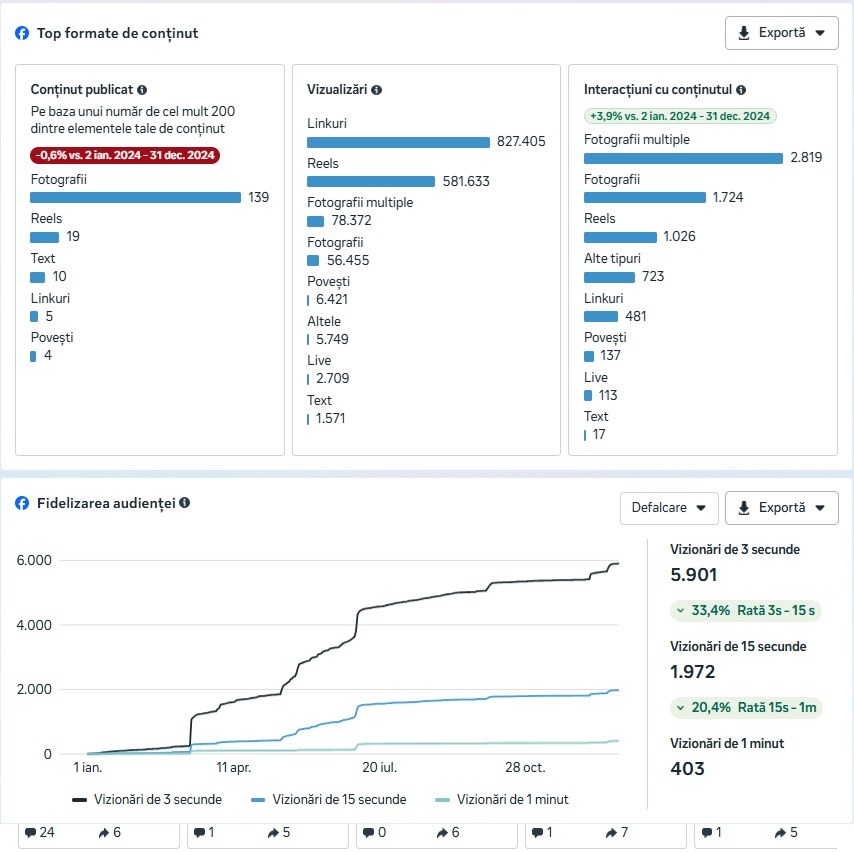The width and height of the screenshot is (854, 852).
Task: Click the Linkuri bar in Vizualizări
Action: pyautogui.click(x=398, y=142)
